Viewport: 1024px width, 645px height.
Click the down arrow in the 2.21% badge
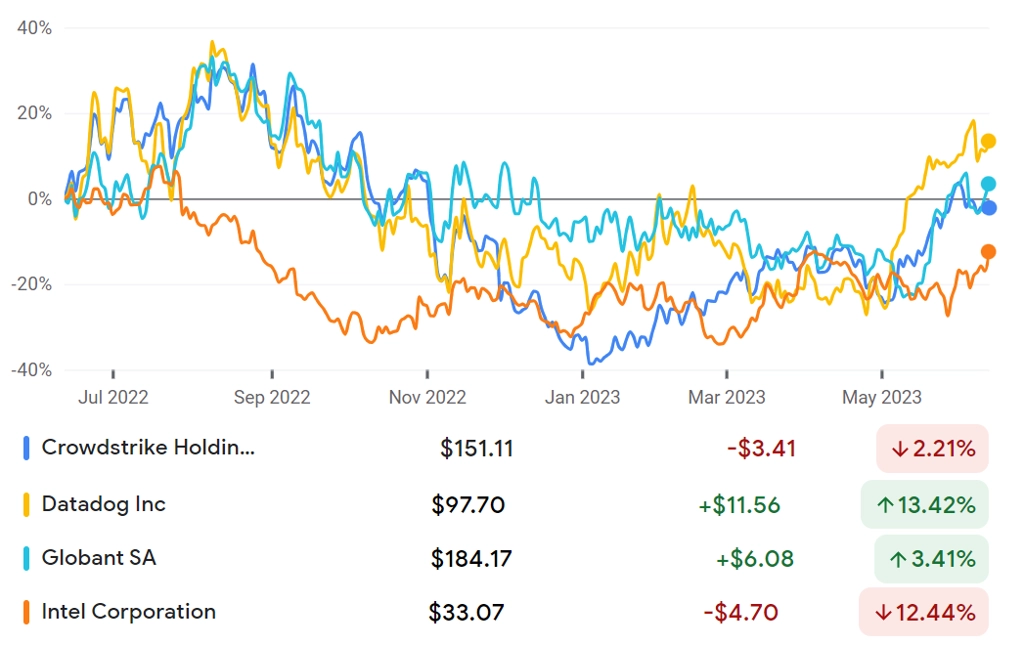[900, 449]
